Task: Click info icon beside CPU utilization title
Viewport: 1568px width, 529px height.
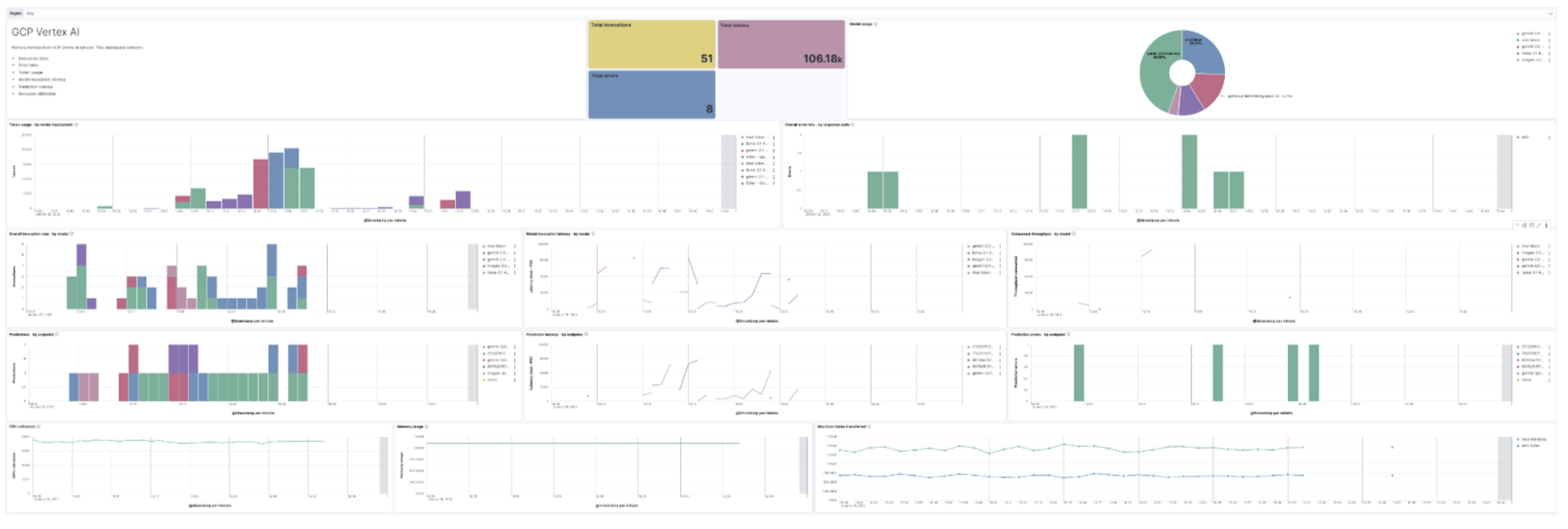Action: (x=39, y=427)
